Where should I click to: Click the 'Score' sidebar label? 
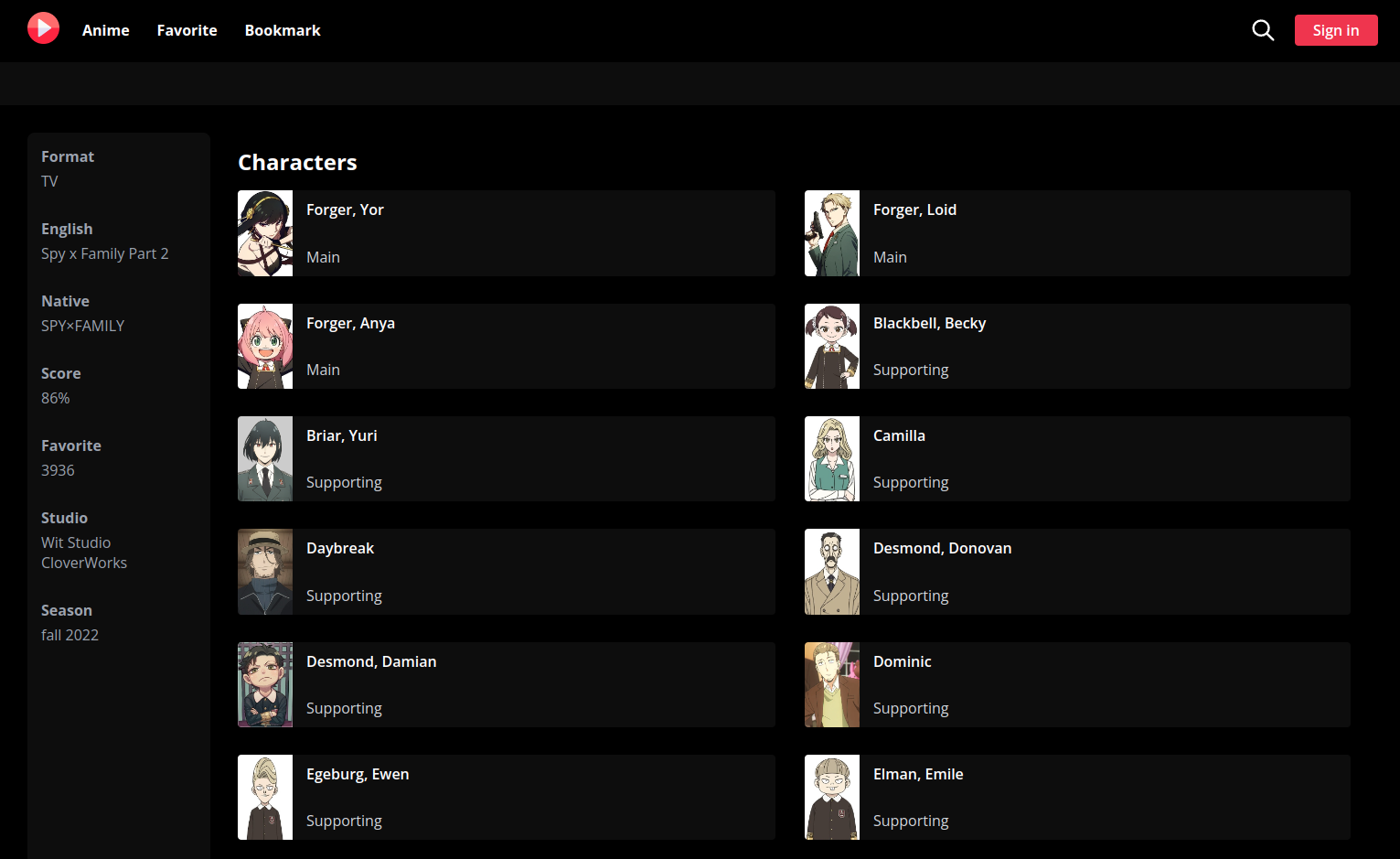pyautogui.click(x=61, y=373)
